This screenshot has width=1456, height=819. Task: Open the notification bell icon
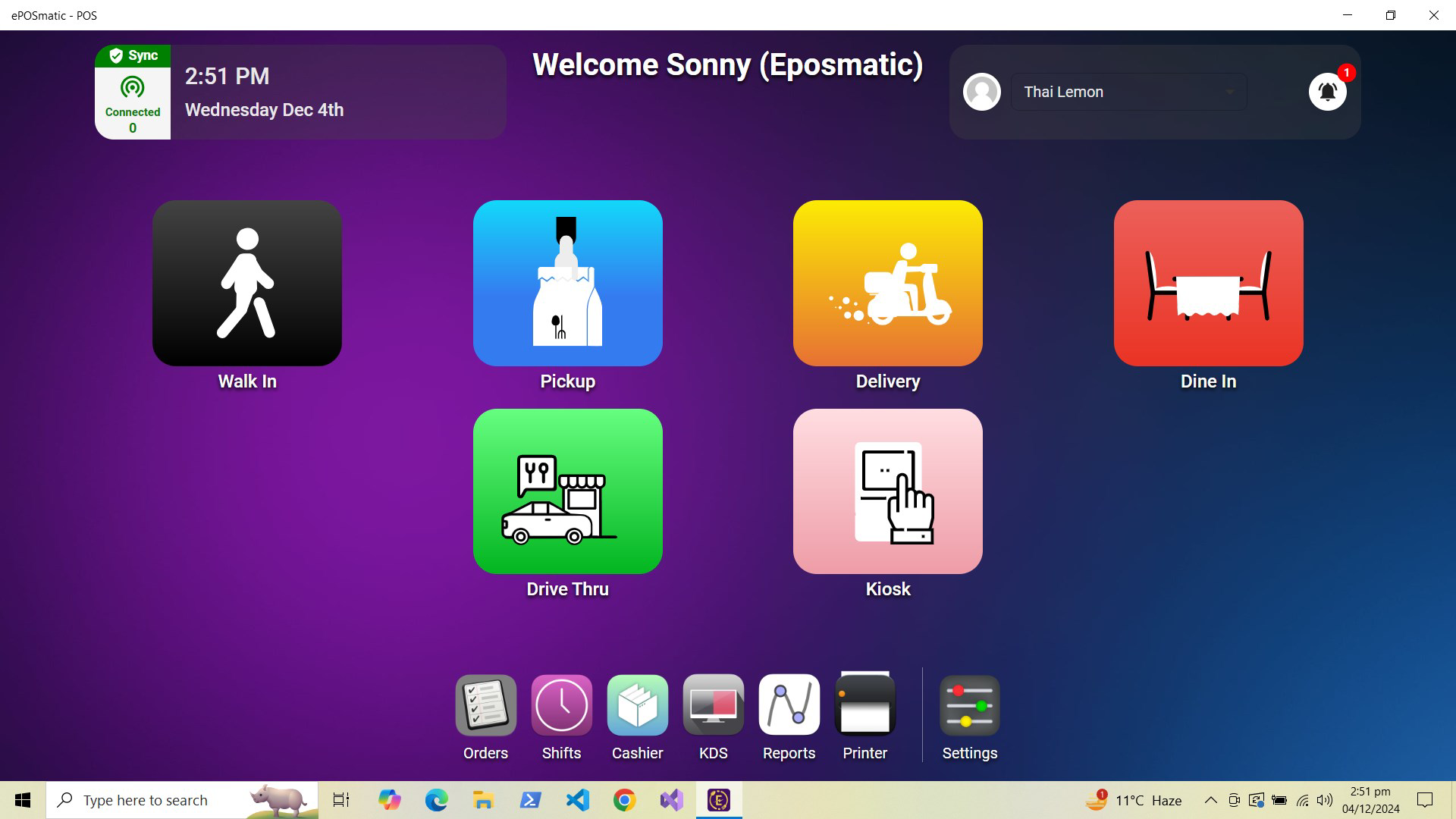click(x=1326, y=91)
